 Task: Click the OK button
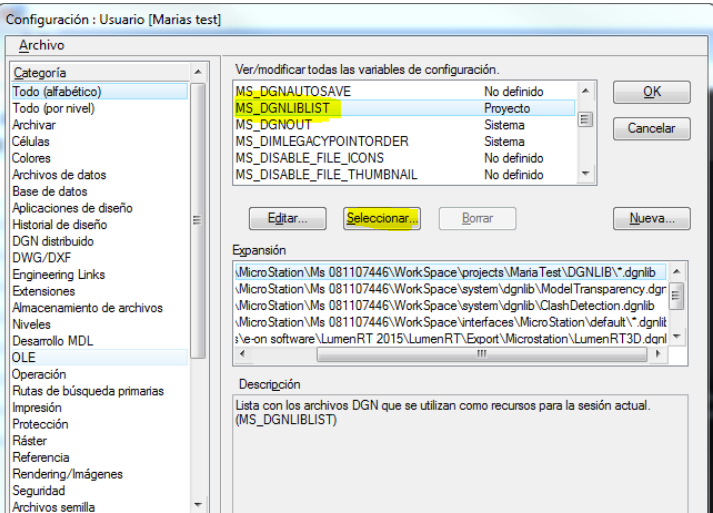coord(651,92)
